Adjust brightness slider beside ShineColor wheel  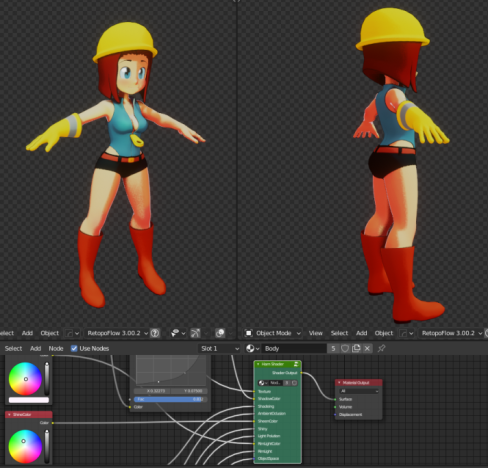point(47,446)
